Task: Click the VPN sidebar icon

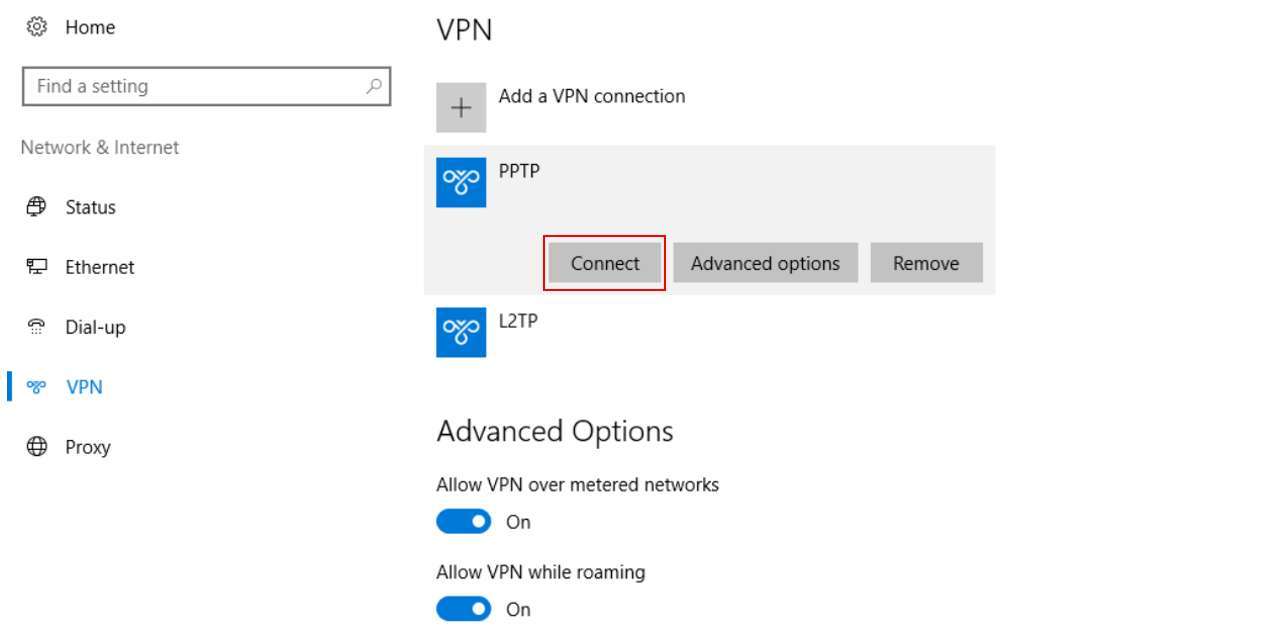Action: click(x=37, y=387)
